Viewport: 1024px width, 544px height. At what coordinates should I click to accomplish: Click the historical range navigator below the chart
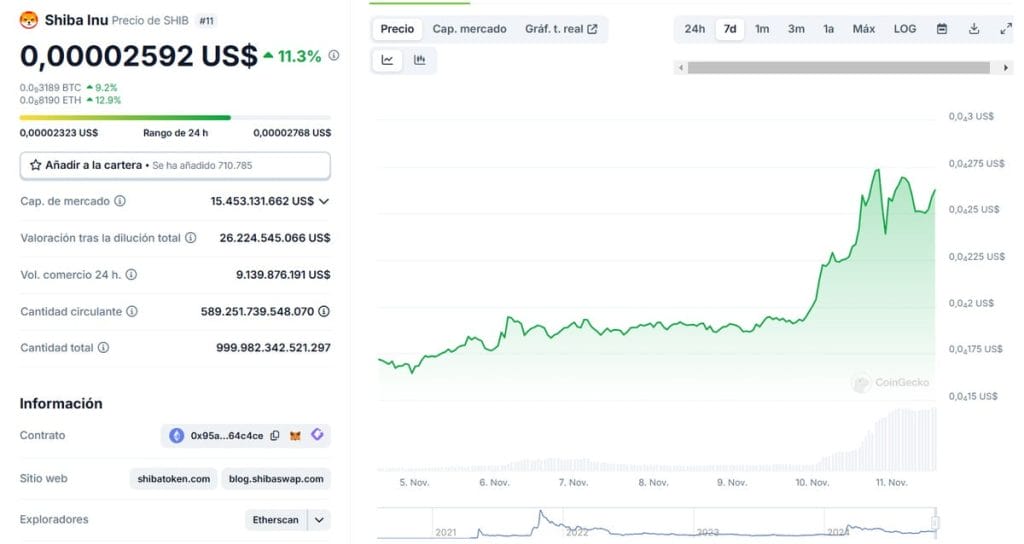pos(657,524)
